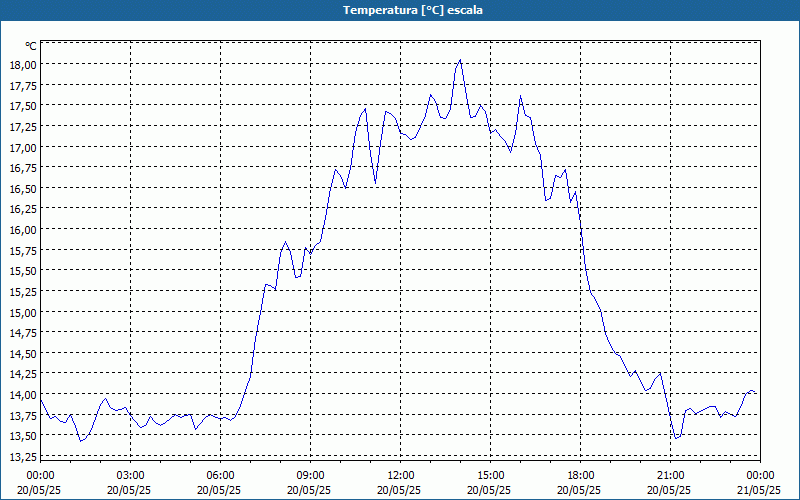Click the "17,50" y-axis label
Image resolution: width=800 pixels, height=500 pixels.
(x=23, y=106)
